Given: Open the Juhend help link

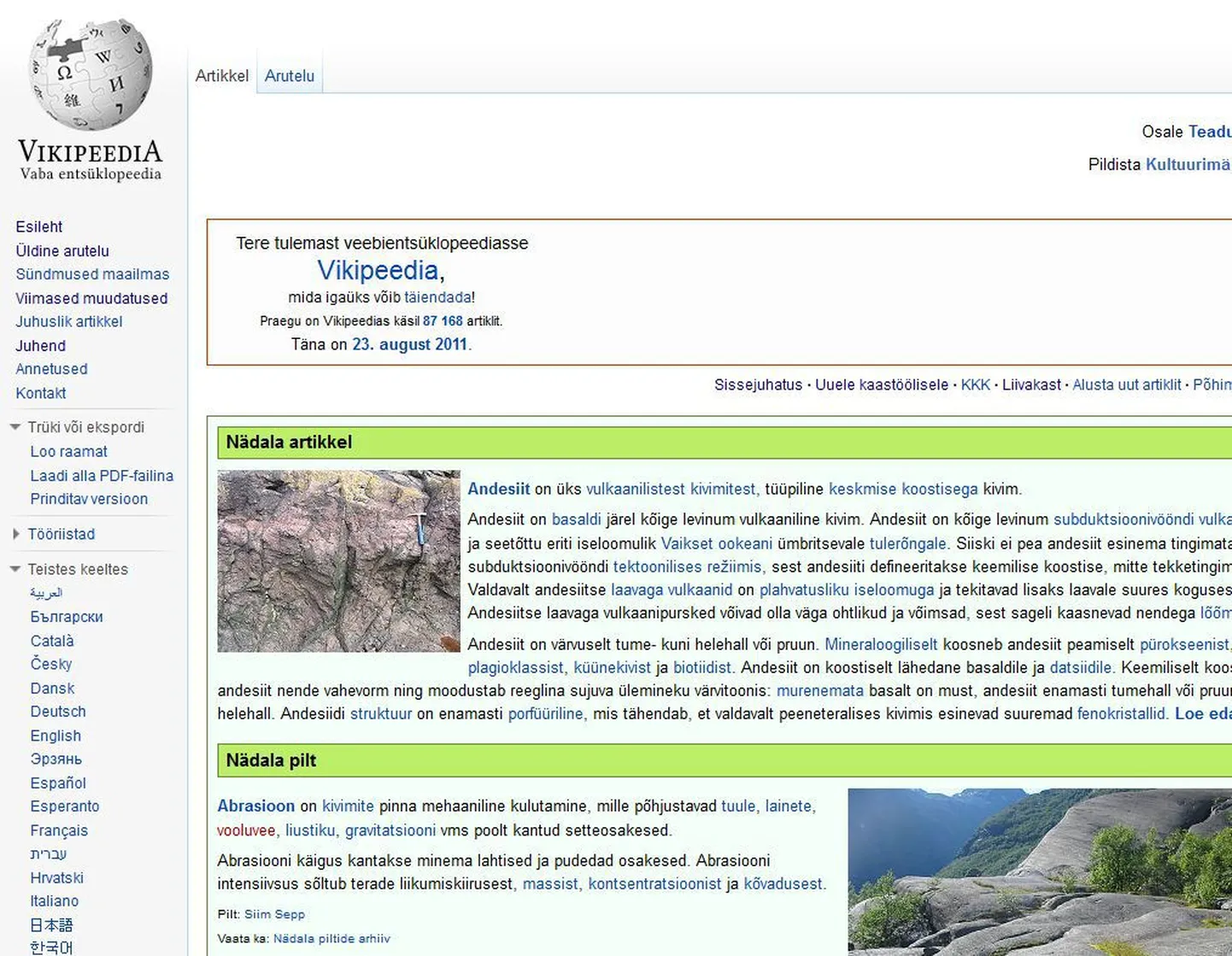Looking at the screenshot, I should pos(40,345).
